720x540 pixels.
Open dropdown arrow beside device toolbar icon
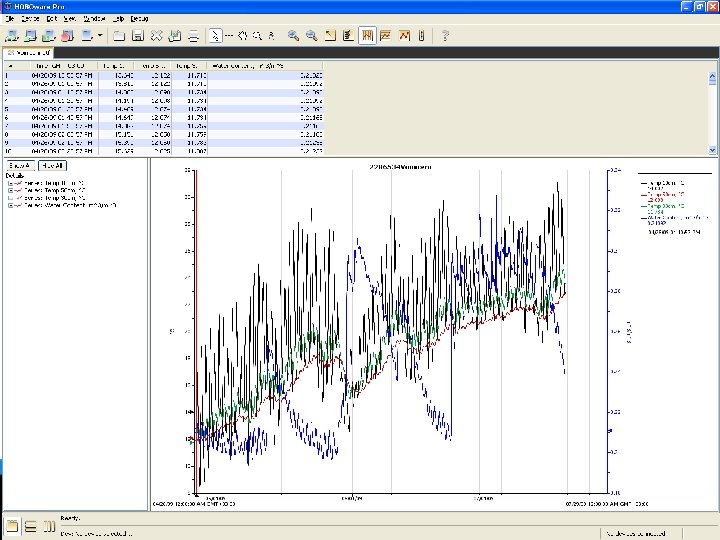100,36
